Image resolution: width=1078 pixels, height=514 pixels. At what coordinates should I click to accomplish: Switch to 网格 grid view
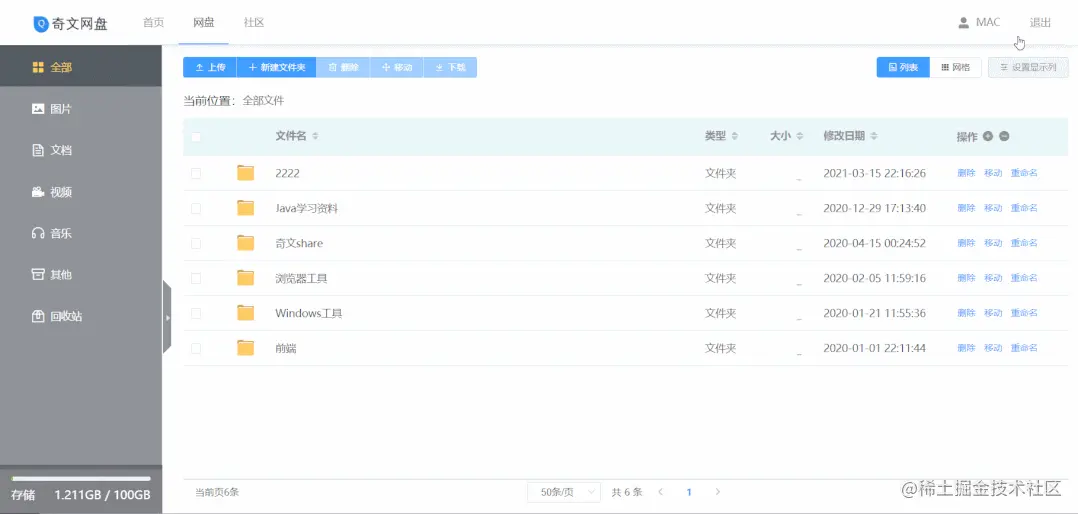pyautogui.click(x=956, y=67)
